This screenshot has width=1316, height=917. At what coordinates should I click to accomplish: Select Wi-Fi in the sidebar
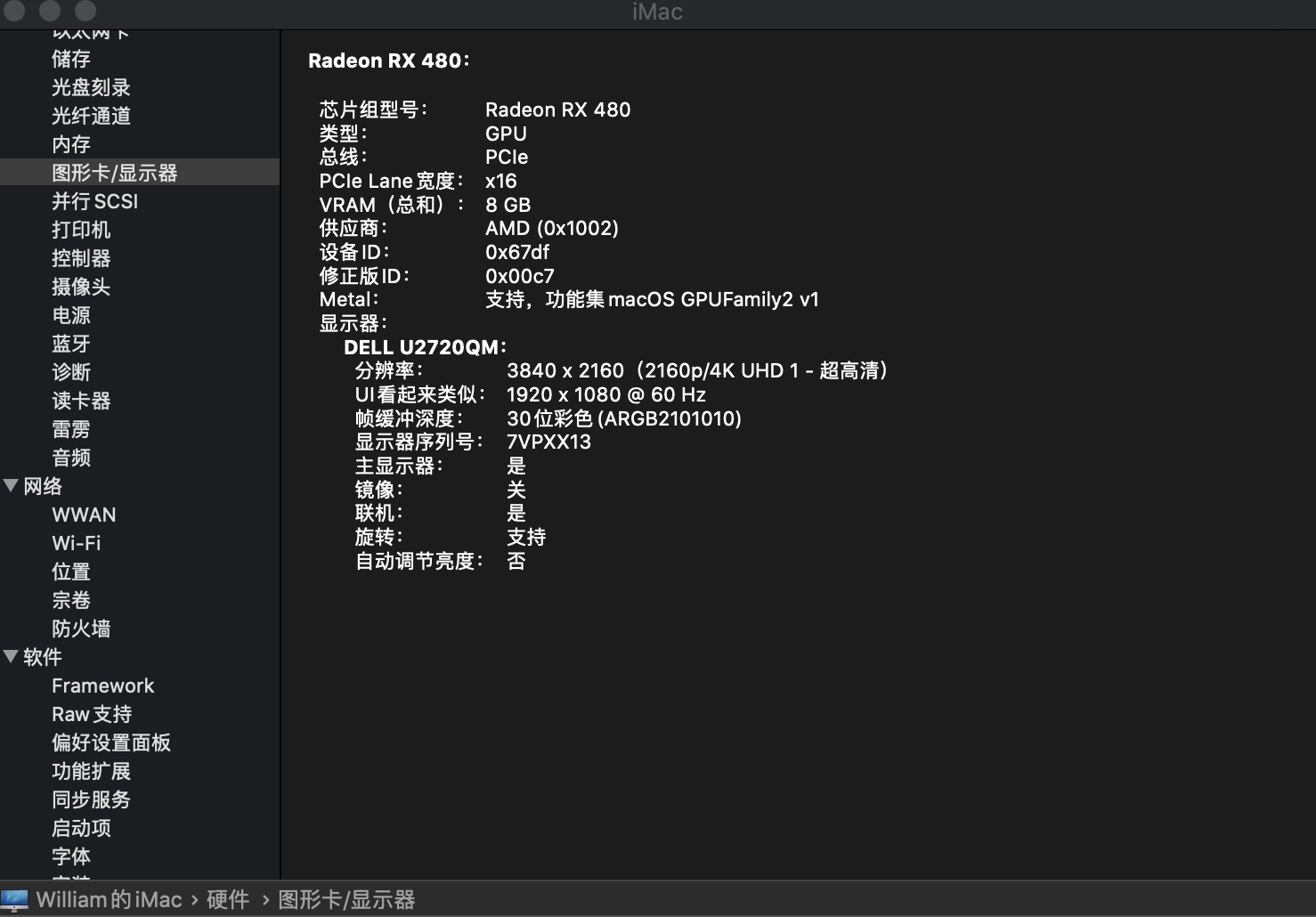[x=77, y=543]
